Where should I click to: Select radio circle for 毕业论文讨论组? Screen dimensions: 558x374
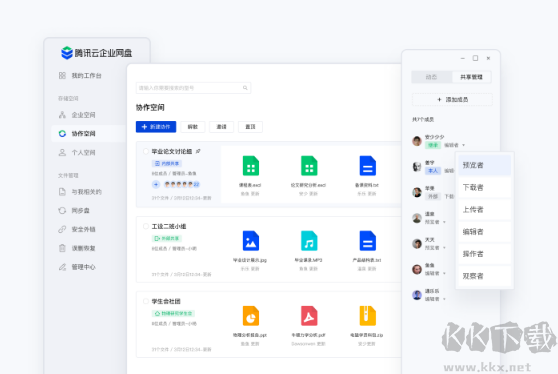(146, 152)
